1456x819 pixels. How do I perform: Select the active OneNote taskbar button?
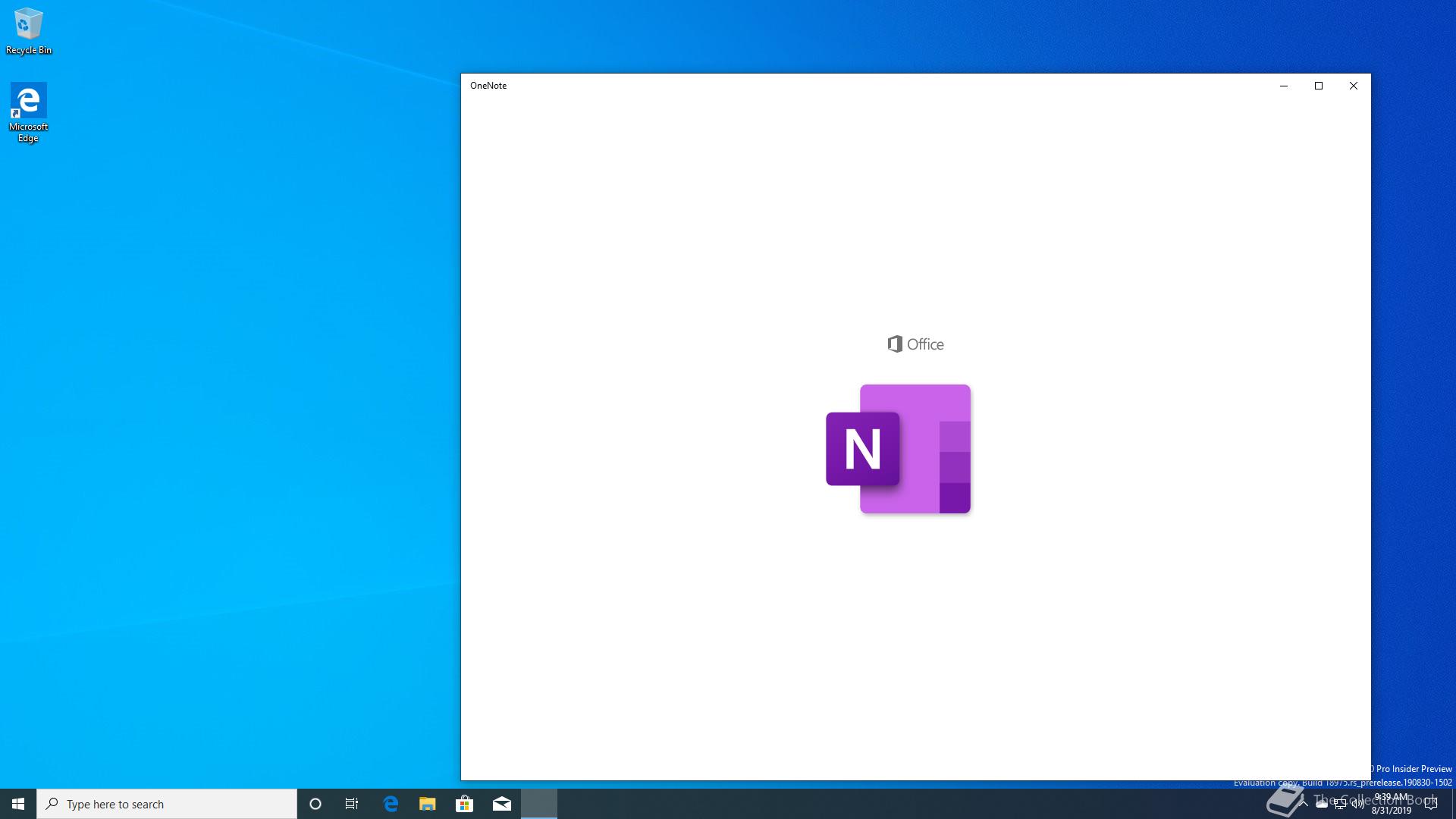click(x=539, y=804)
